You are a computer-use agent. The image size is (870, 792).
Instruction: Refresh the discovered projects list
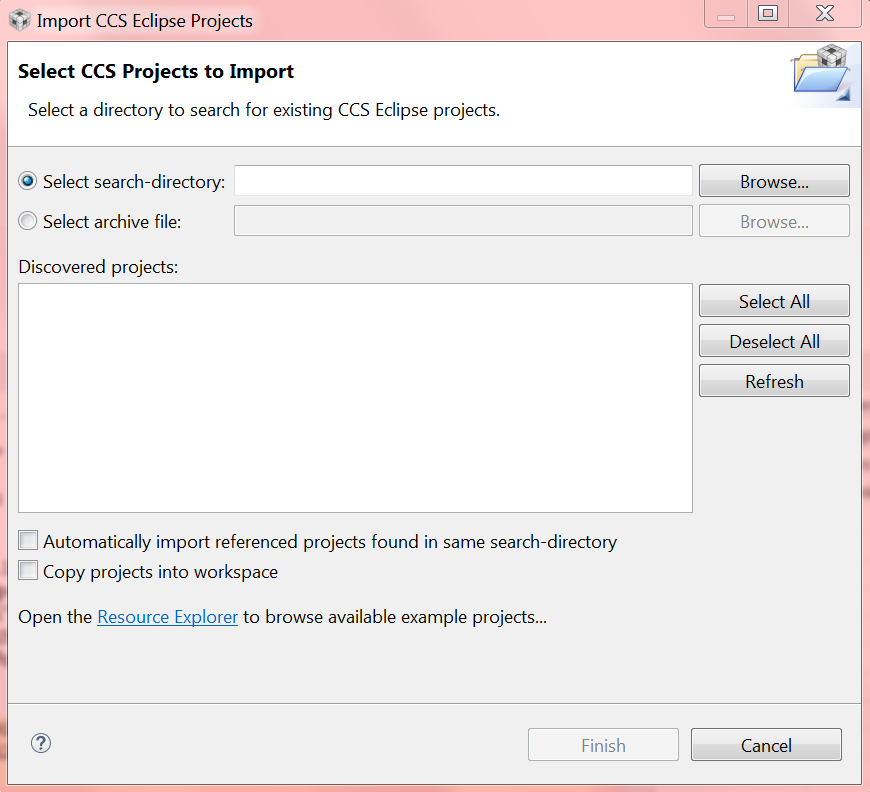[774, 381]
